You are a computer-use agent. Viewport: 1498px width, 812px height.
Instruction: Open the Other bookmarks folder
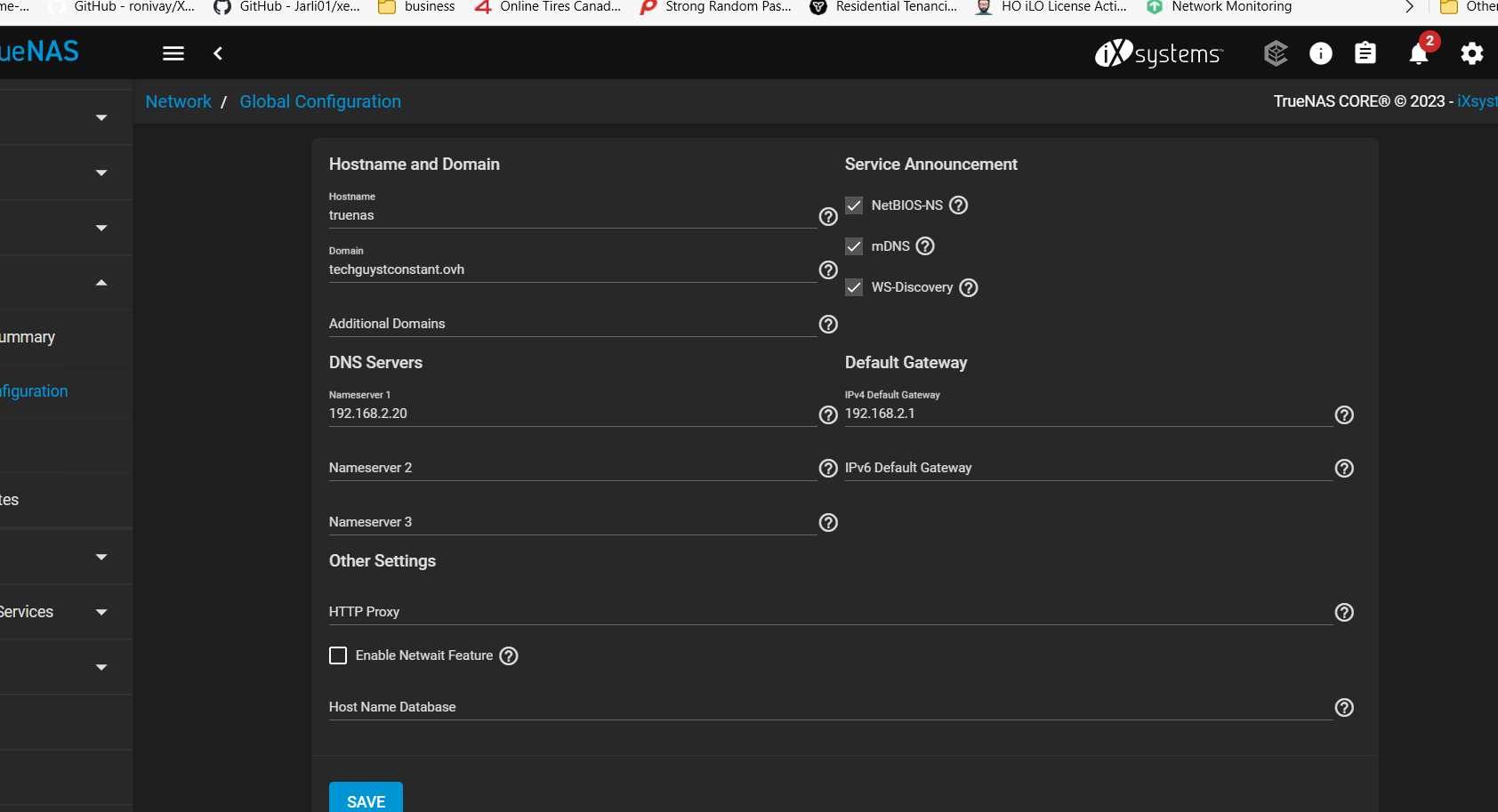tap(1469, 7)
